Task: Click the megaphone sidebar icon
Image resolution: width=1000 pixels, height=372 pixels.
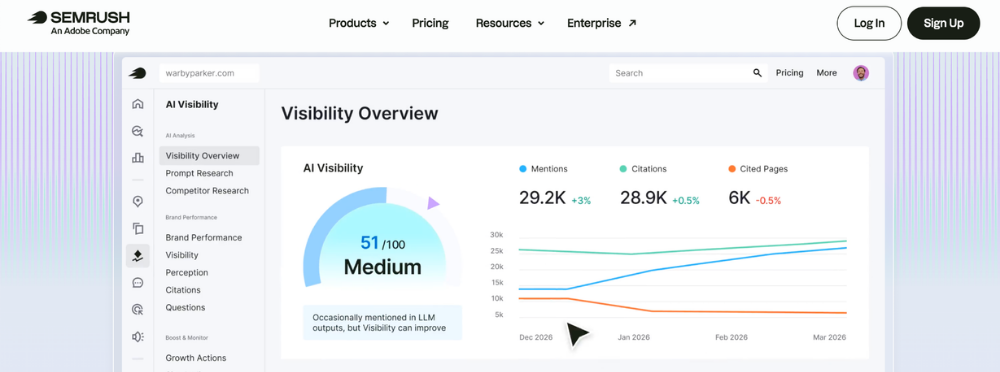Action: point(138,336)
